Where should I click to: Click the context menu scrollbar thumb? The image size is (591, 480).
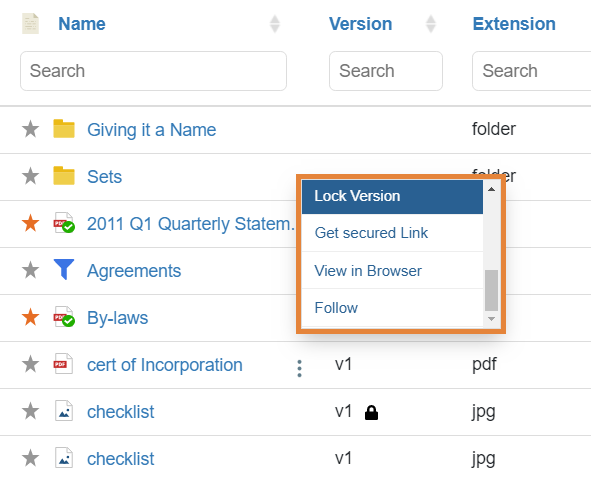[x=491, y=290]
